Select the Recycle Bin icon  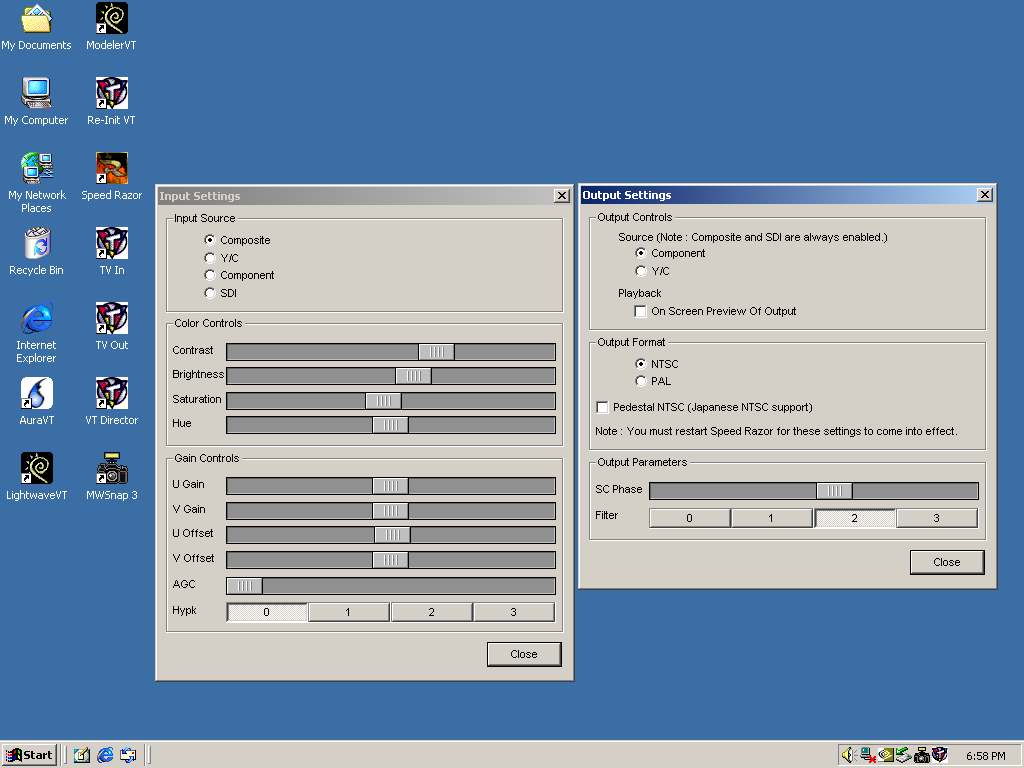point(37,252)
